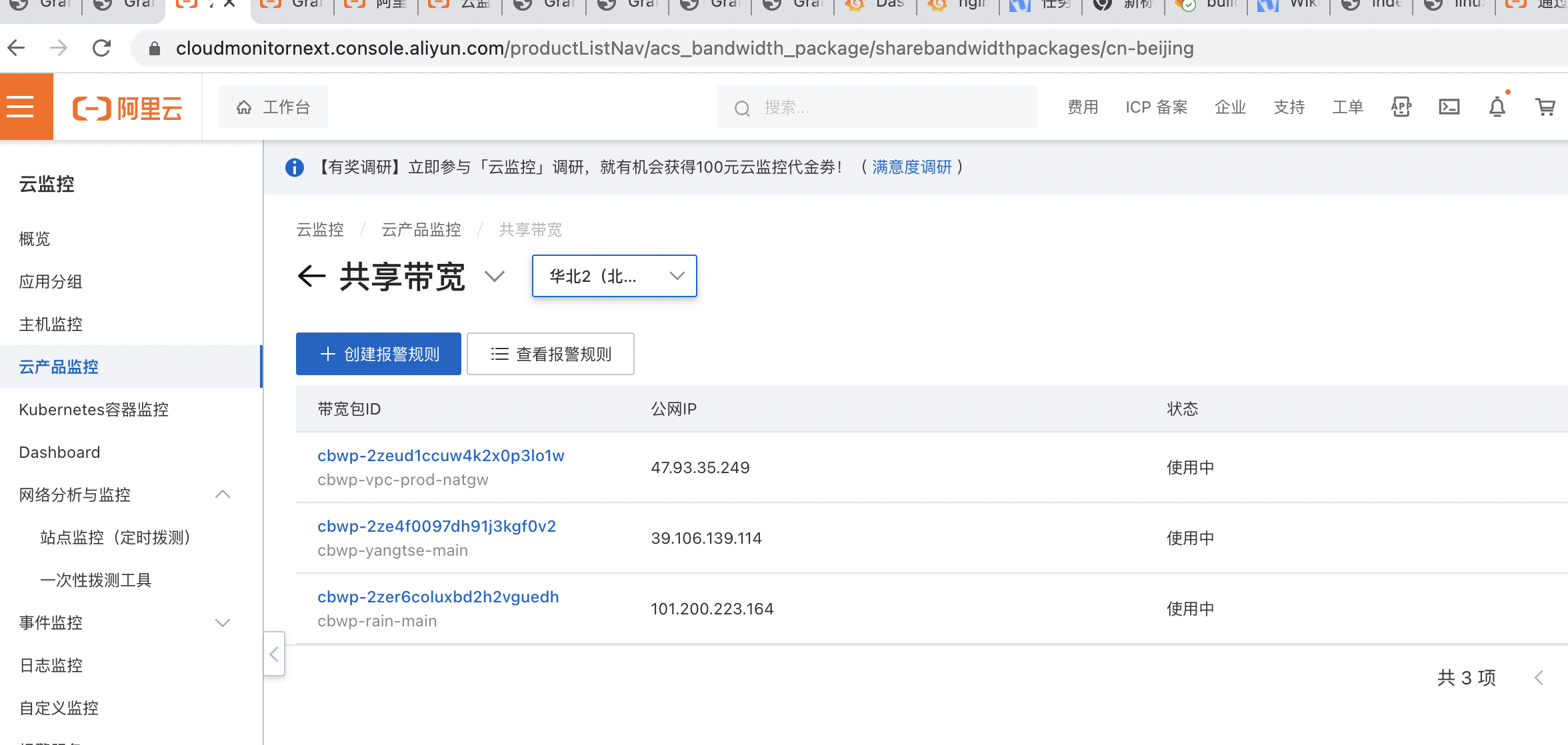Select IP 47.93.35.249 cell
Screen dimensions: 1568x745
click(x=701, y=468)
